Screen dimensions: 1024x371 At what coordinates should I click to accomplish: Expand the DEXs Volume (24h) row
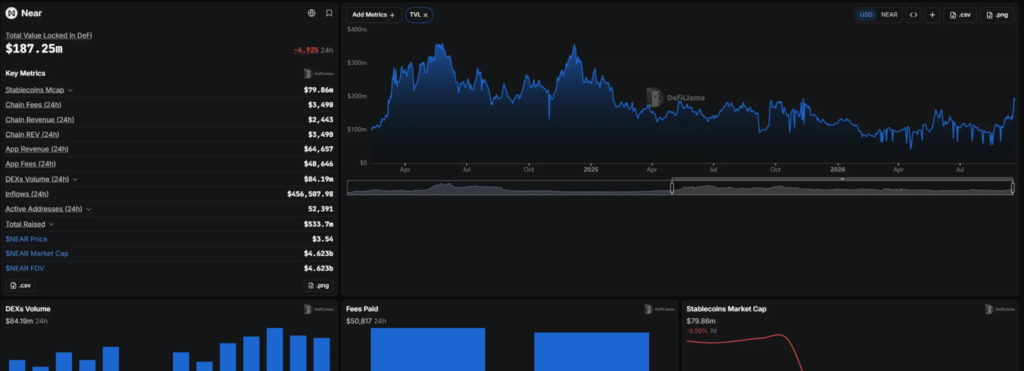pos(75,179)
